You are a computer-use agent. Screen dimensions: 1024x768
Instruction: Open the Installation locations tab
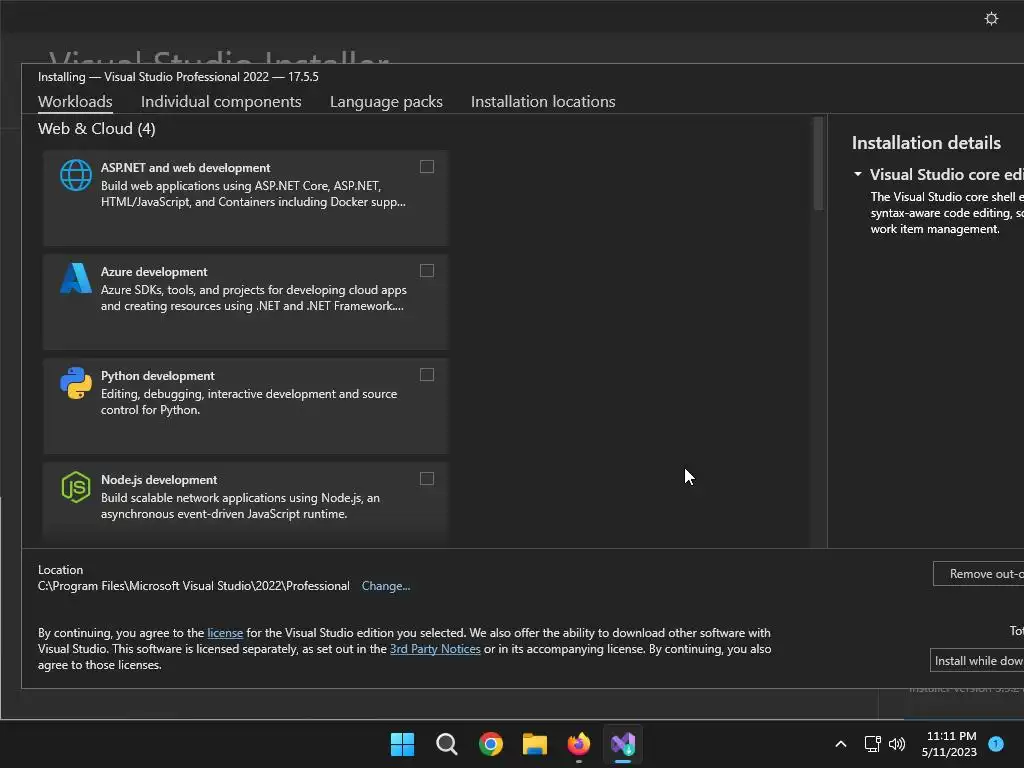(x=543, y=102)
